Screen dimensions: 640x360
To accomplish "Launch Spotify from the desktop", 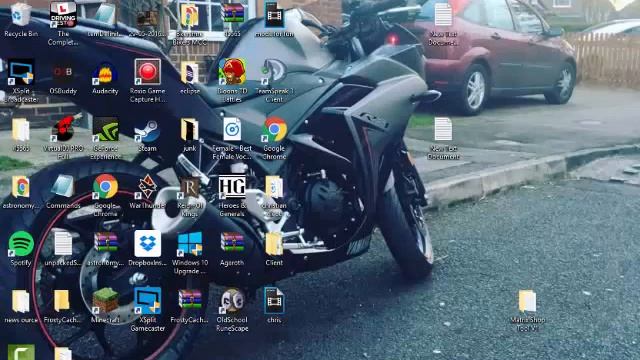I will (x=21, y=244).
